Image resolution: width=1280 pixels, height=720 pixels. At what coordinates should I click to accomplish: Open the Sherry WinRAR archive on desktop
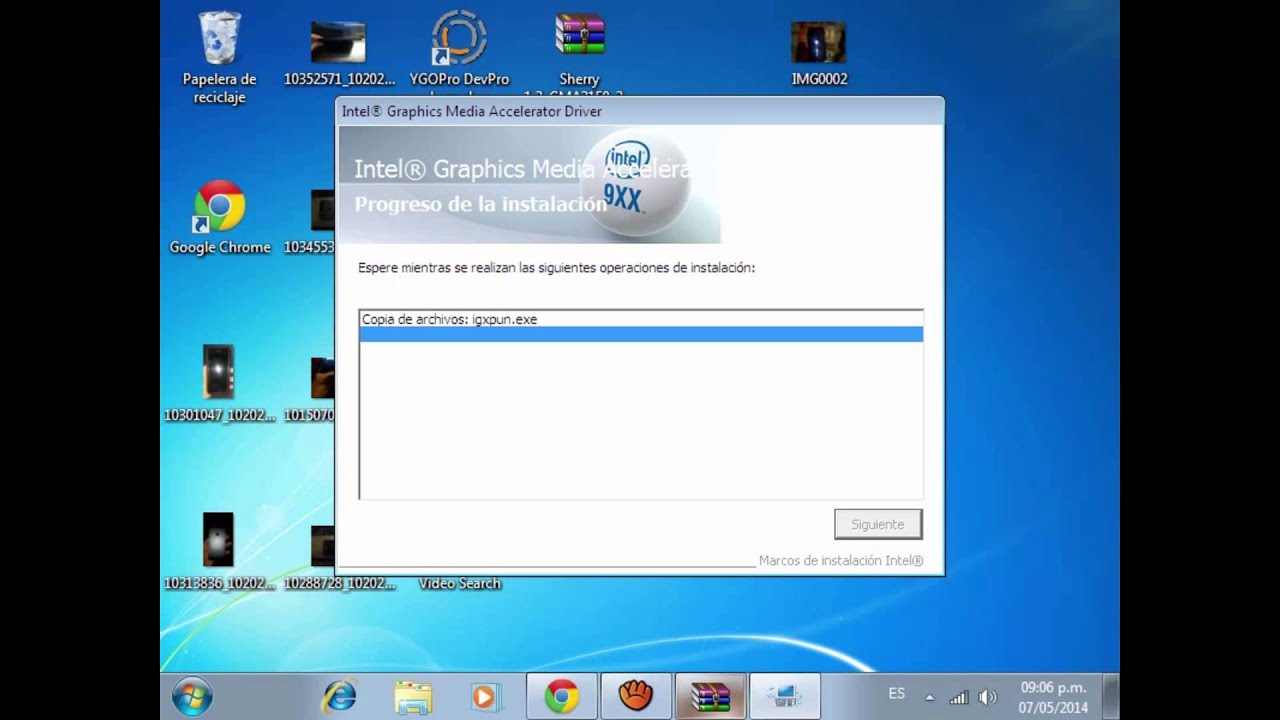(x=579, y=50)
